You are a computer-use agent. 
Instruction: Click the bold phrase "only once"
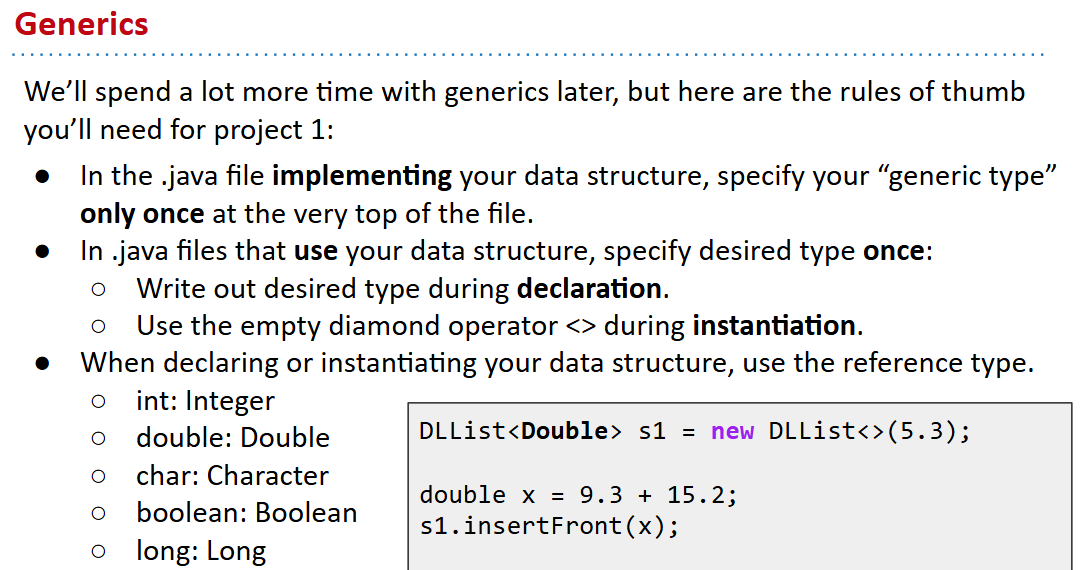pyautogui.click(x=142, y=213)
